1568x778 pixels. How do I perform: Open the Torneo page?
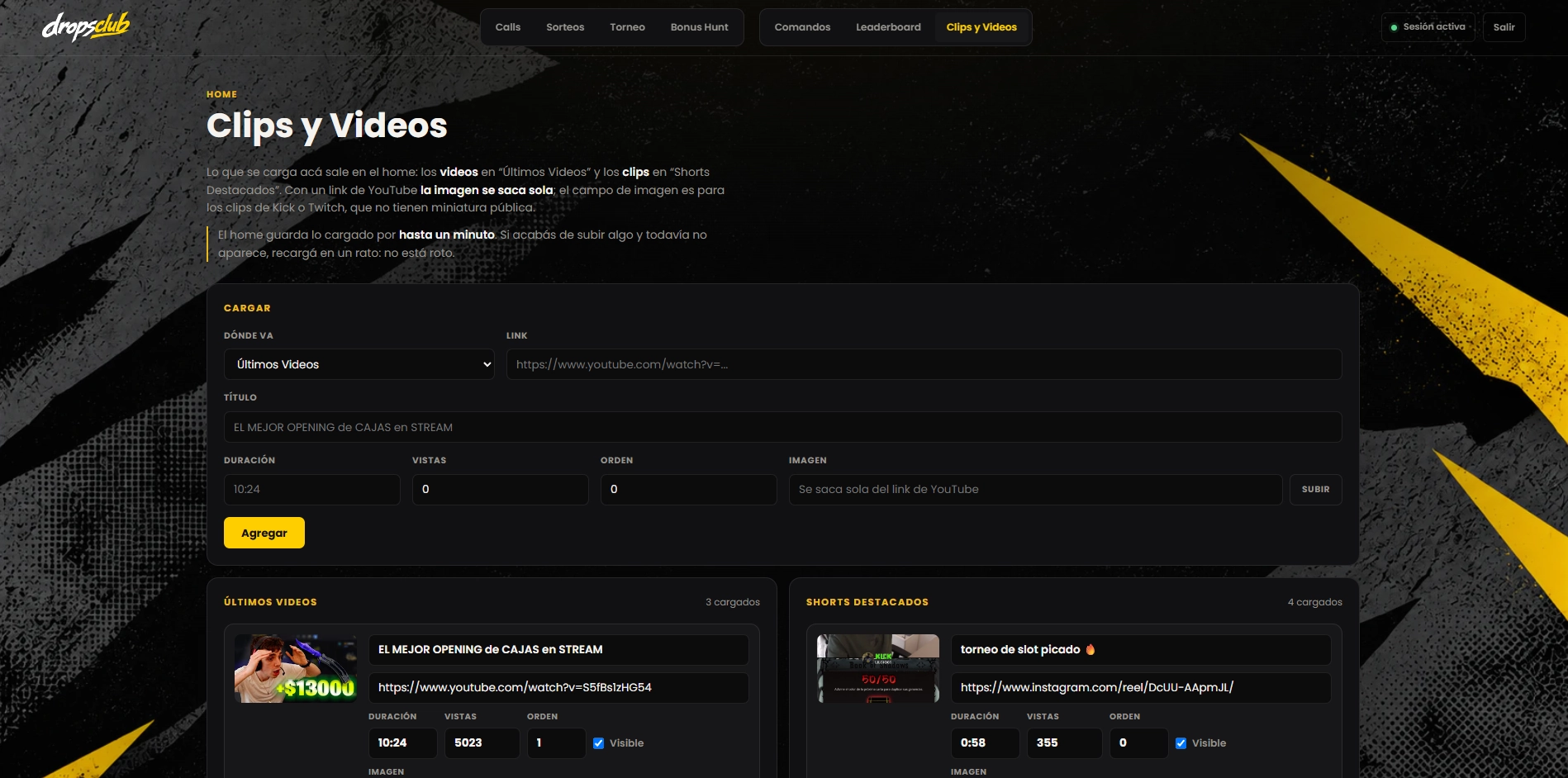(627, 27)
